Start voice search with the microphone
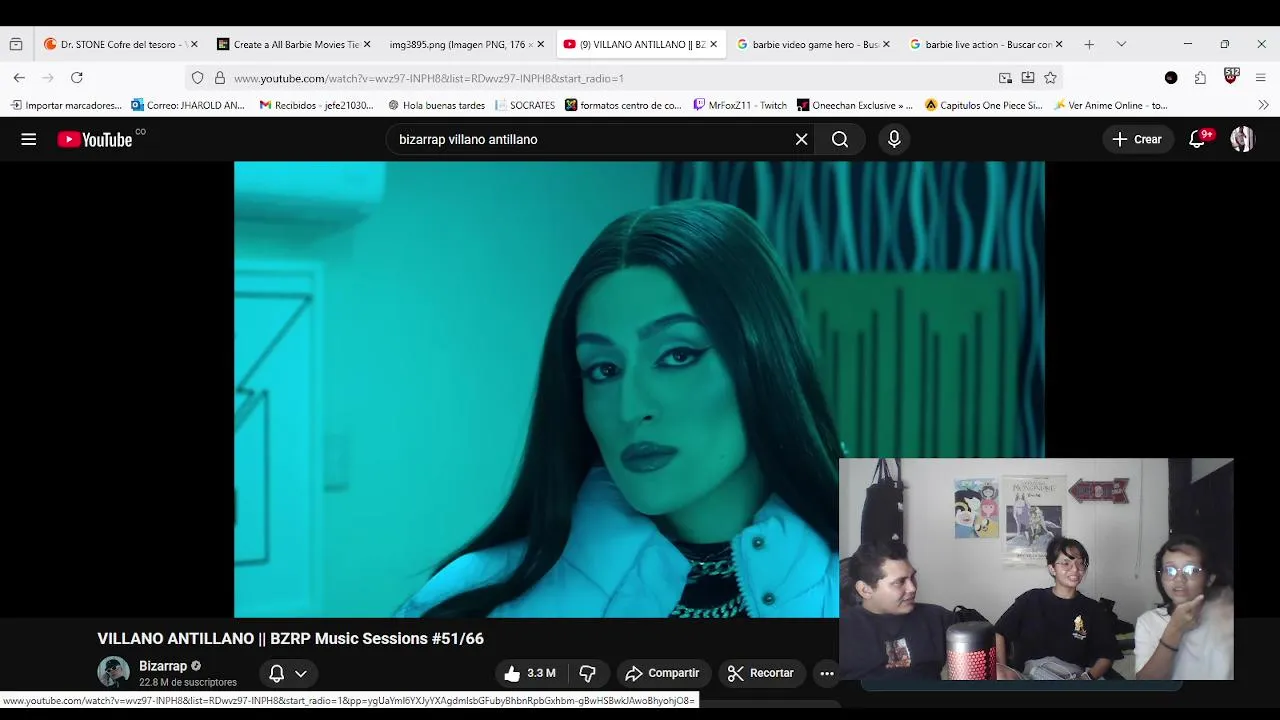This screenshot has width=1280, height=720. pos(894,140)
